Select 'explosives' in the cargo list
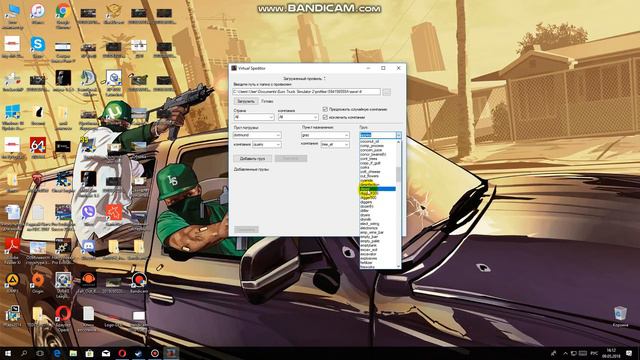Viewport: 640px width, 360px height. [378, 258]
